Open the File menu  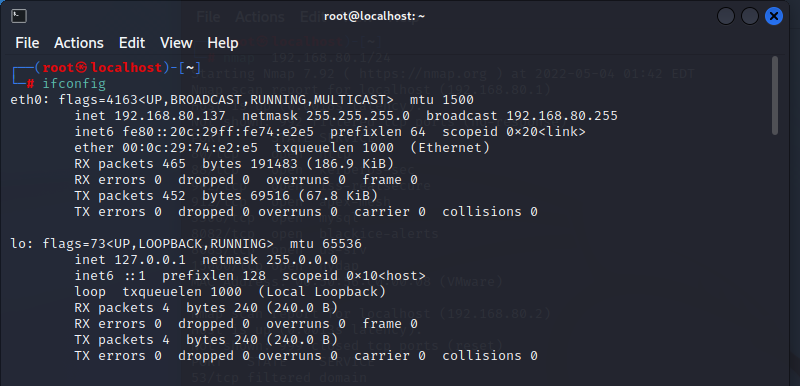(x=27, y=43)
